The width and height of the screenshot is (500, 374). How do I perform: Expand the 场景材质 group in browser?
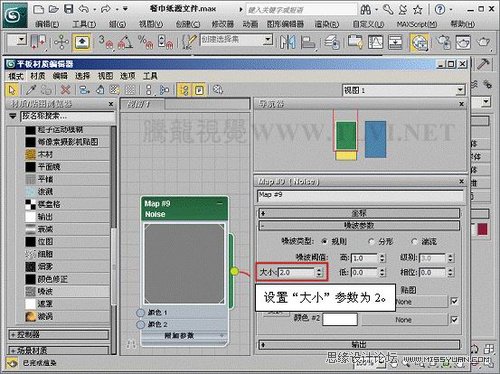[59, 350]
